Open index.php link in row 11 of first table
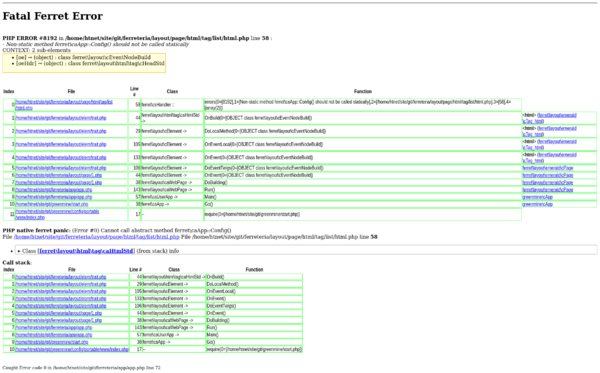600x373 pixels. (x=57, y=214)
